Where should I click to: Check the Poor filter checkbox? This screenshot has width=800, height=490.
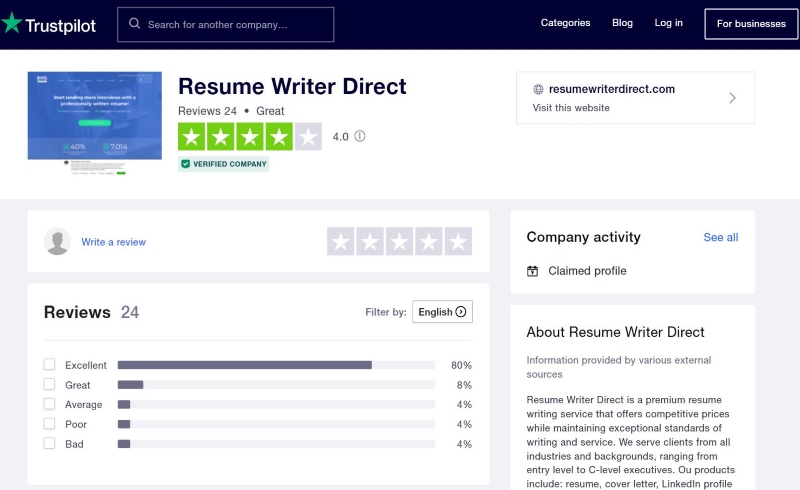point(49,424)
